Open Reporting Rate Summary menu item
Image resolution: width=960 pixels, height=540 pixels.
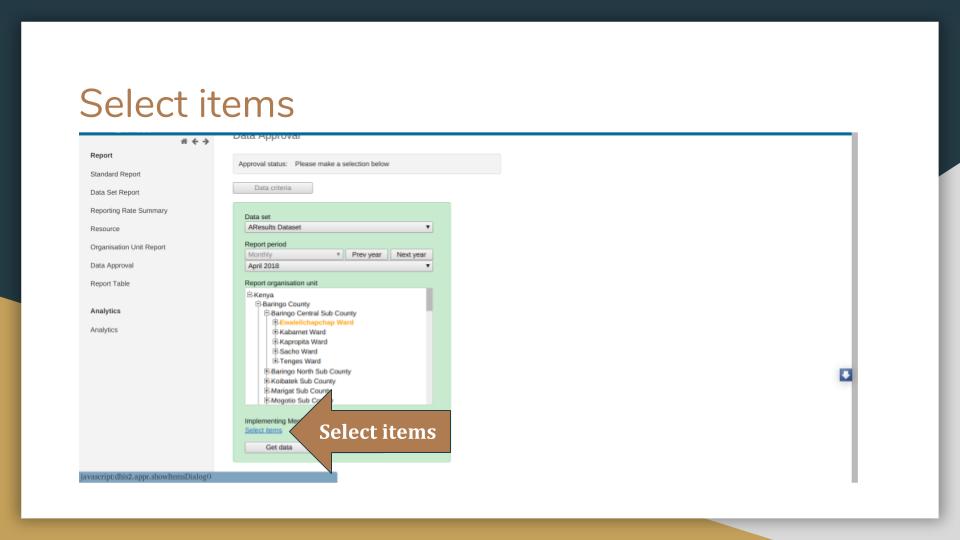[129, 211]
